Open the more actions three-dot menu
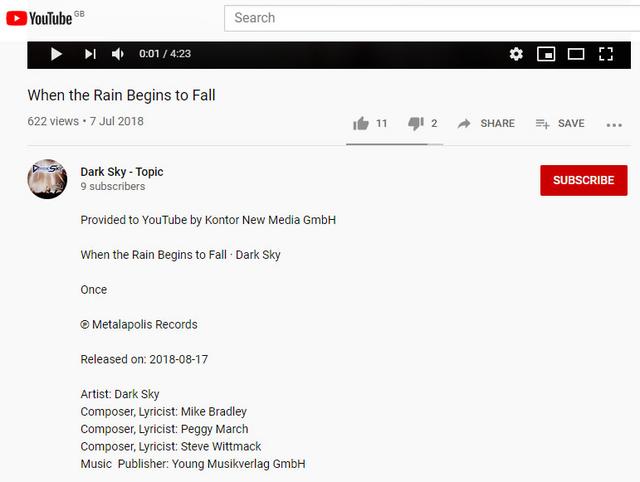 (614, 125)
